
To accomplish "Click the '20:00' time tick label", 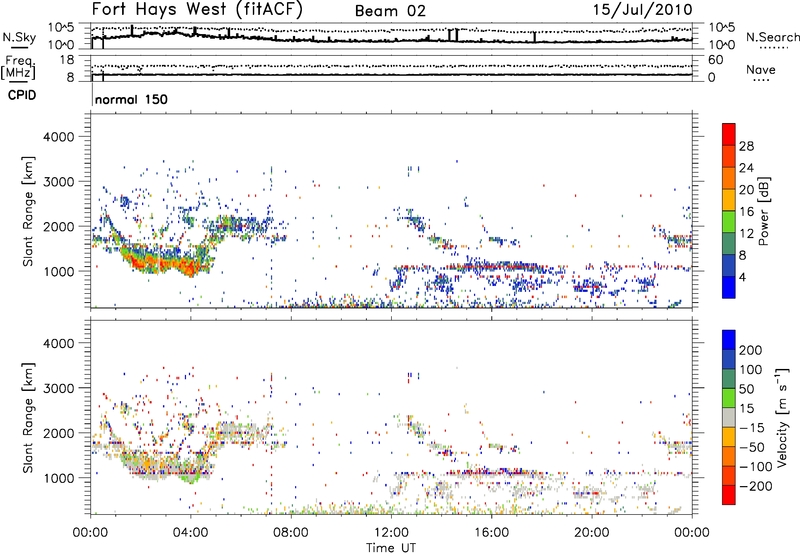I will (591, 533).
